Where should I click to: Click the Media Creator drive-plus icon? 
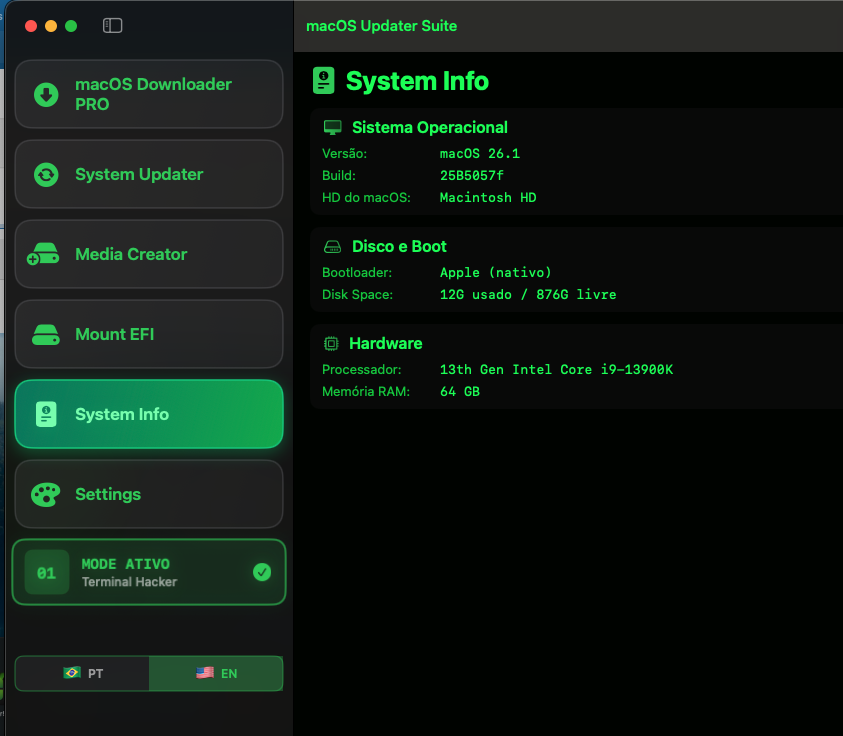coord(43,254)
